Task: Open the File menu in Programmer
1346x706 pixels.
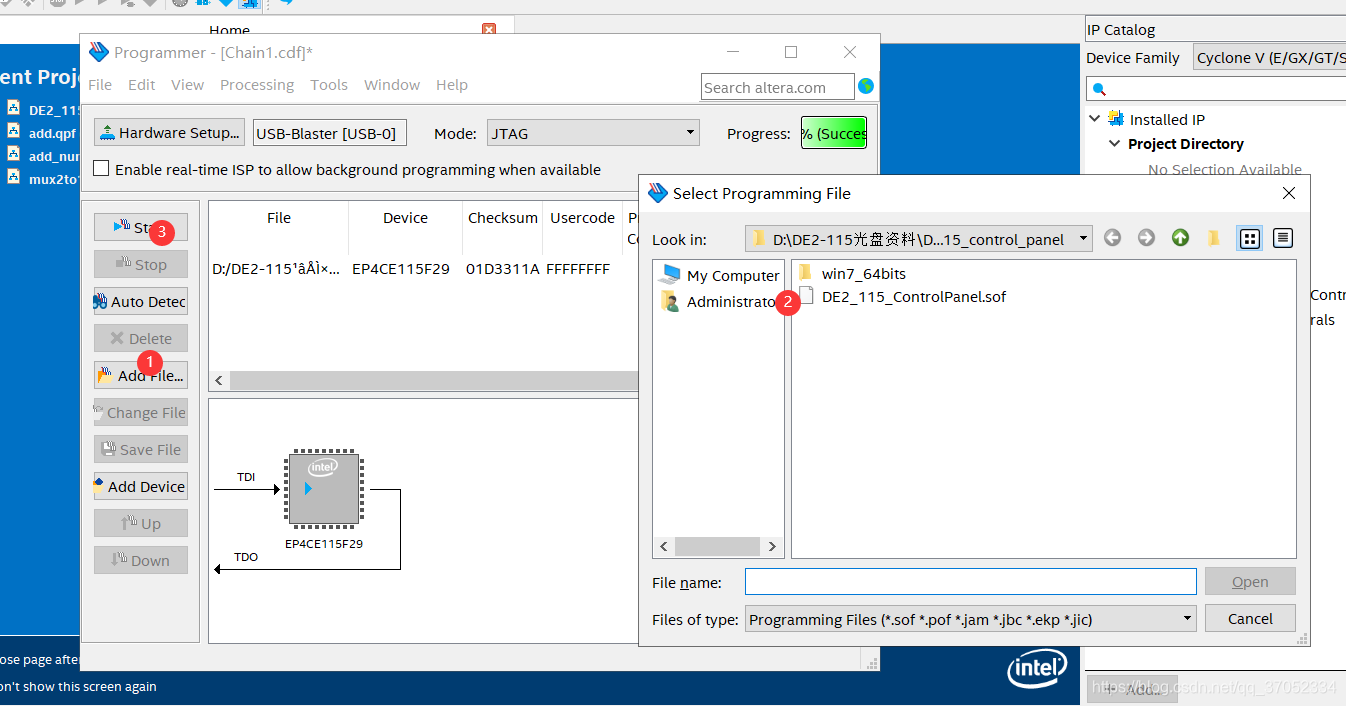Action: 100,85
